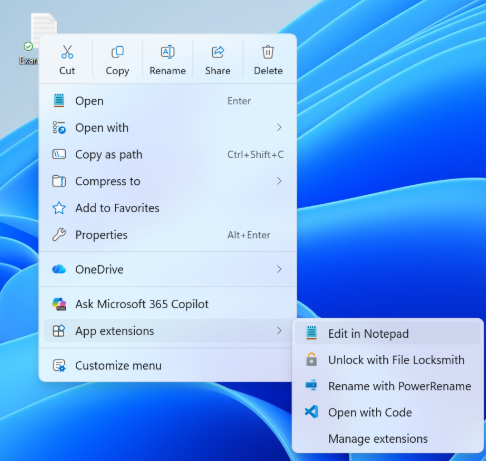Select Copy as path menu entry
Screen dimensions: 486x461
tap(168, 154)
